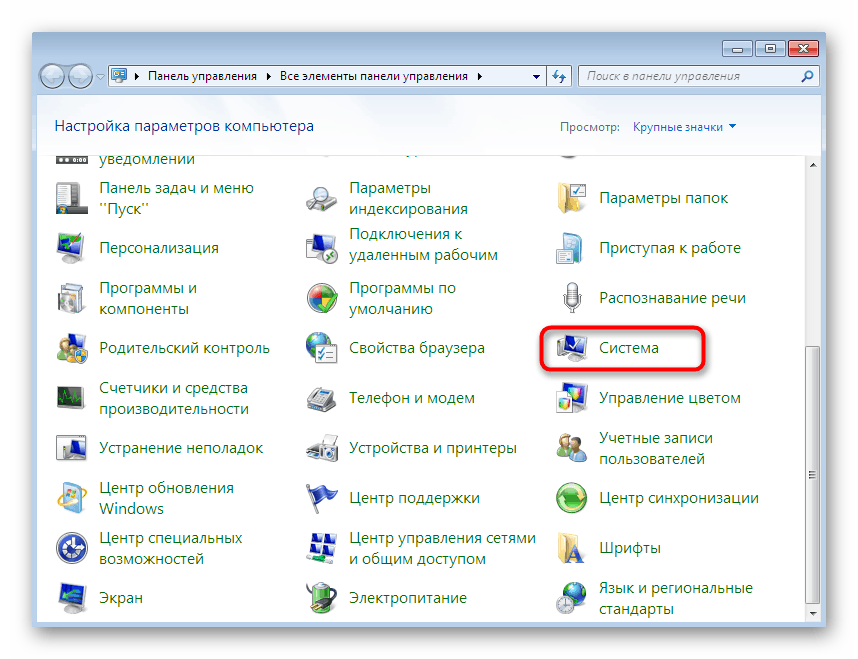Open the Персонализация link

click(159, 248)
